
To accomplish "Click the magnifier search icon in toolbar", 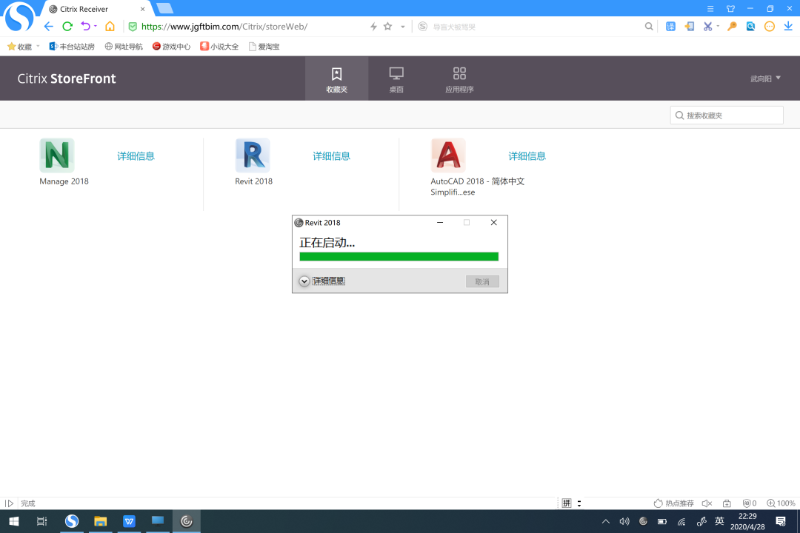I will pos(648,27).
